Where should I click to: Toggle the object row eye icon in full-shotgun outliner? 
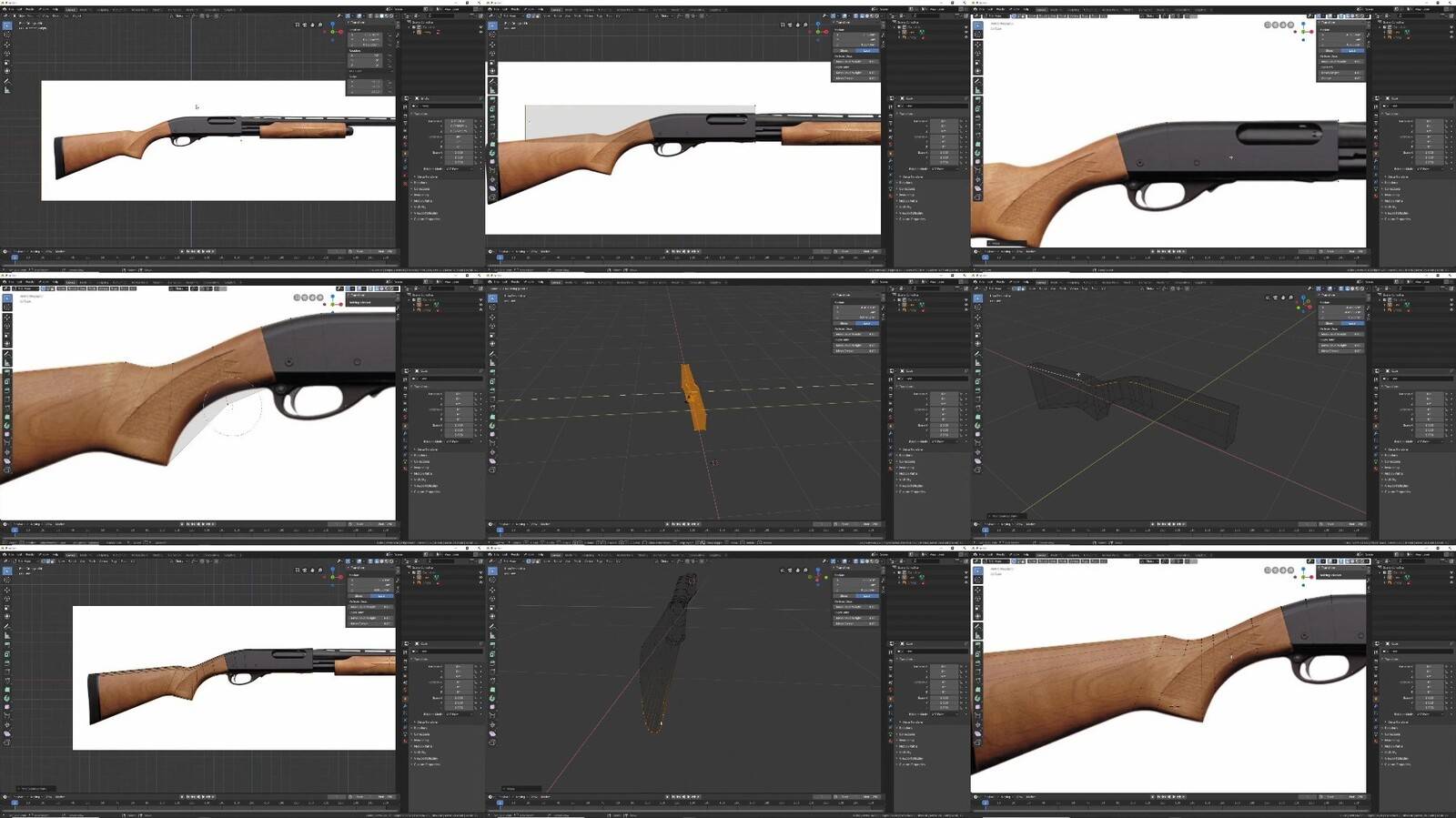[481, 32]
